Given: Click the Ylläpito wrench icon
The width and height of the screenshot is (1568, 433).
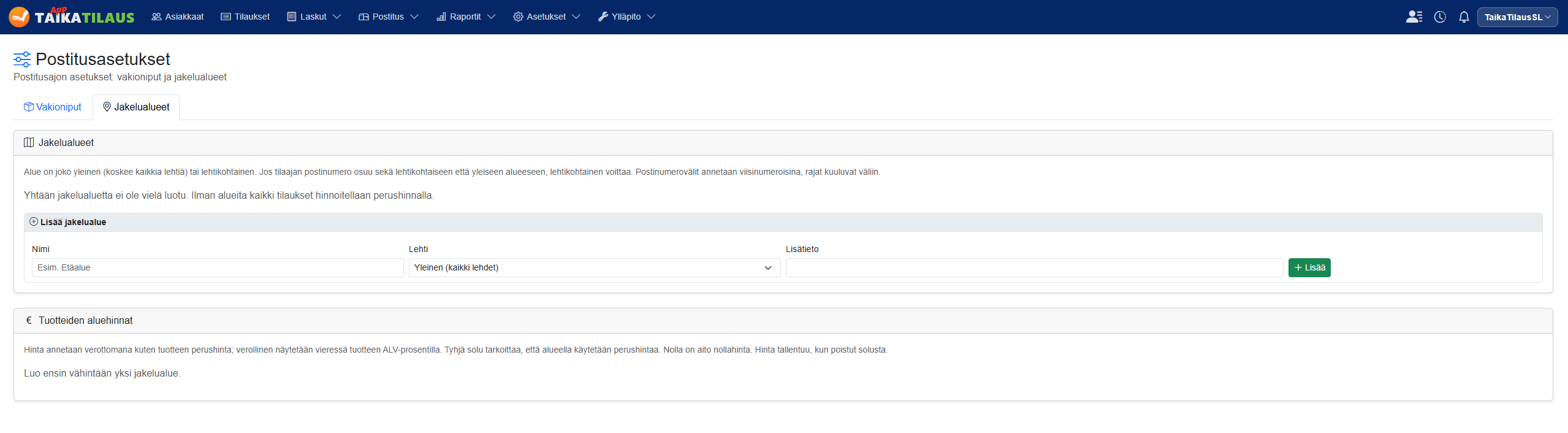Looking at the screenshot, I should (x=603, y=17).
